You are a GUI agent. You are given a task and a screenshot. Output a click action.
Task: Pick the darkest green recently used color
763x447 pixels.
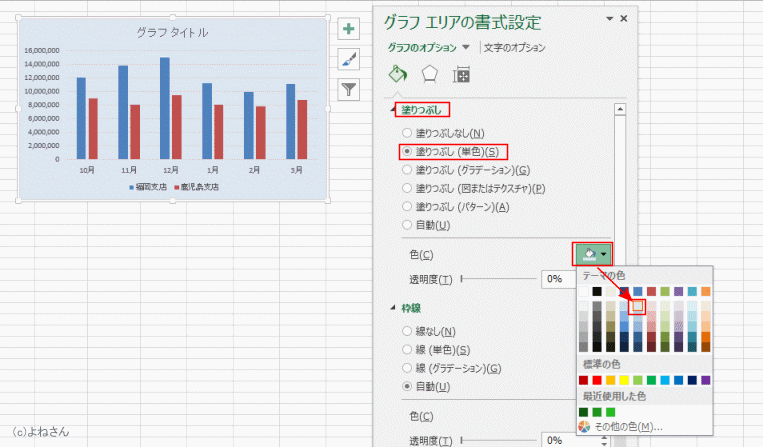pyautogui.click(x=583, y=412)
